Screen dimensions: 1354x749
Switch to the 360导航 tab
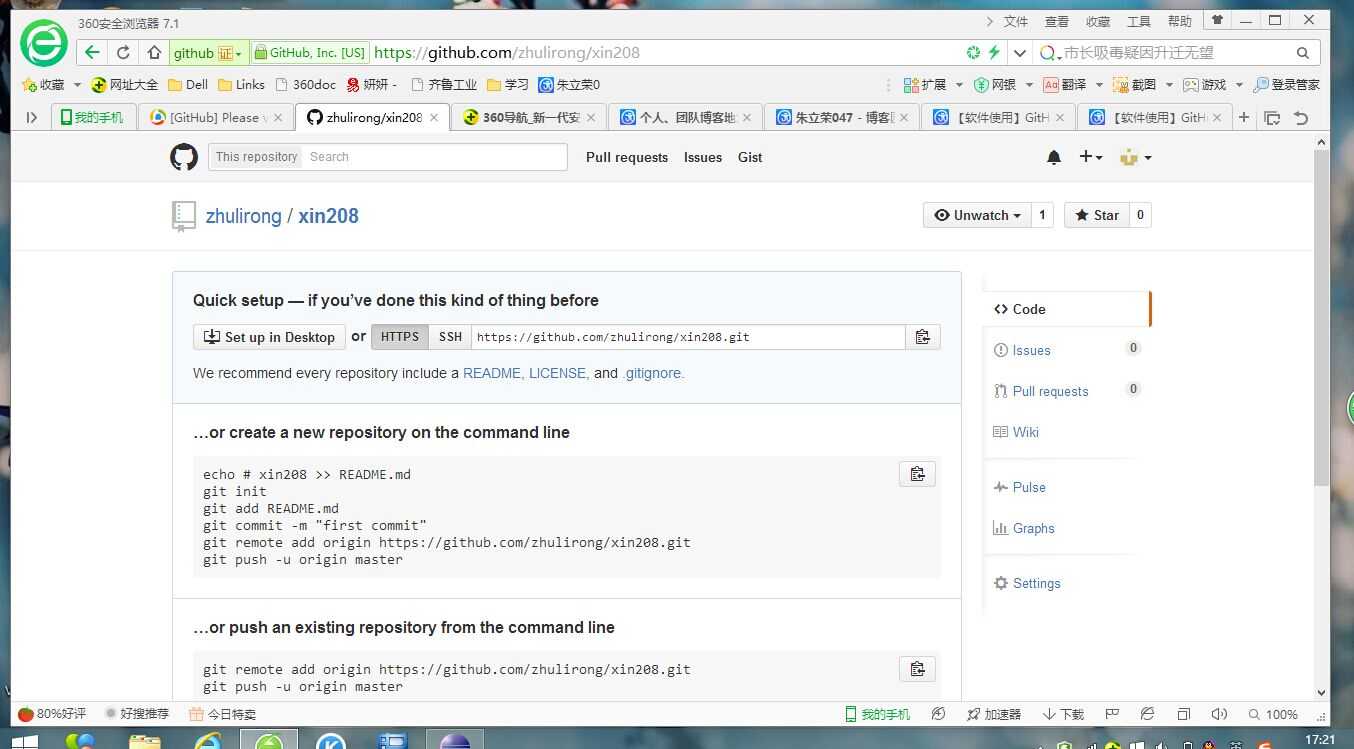point(528,117)
